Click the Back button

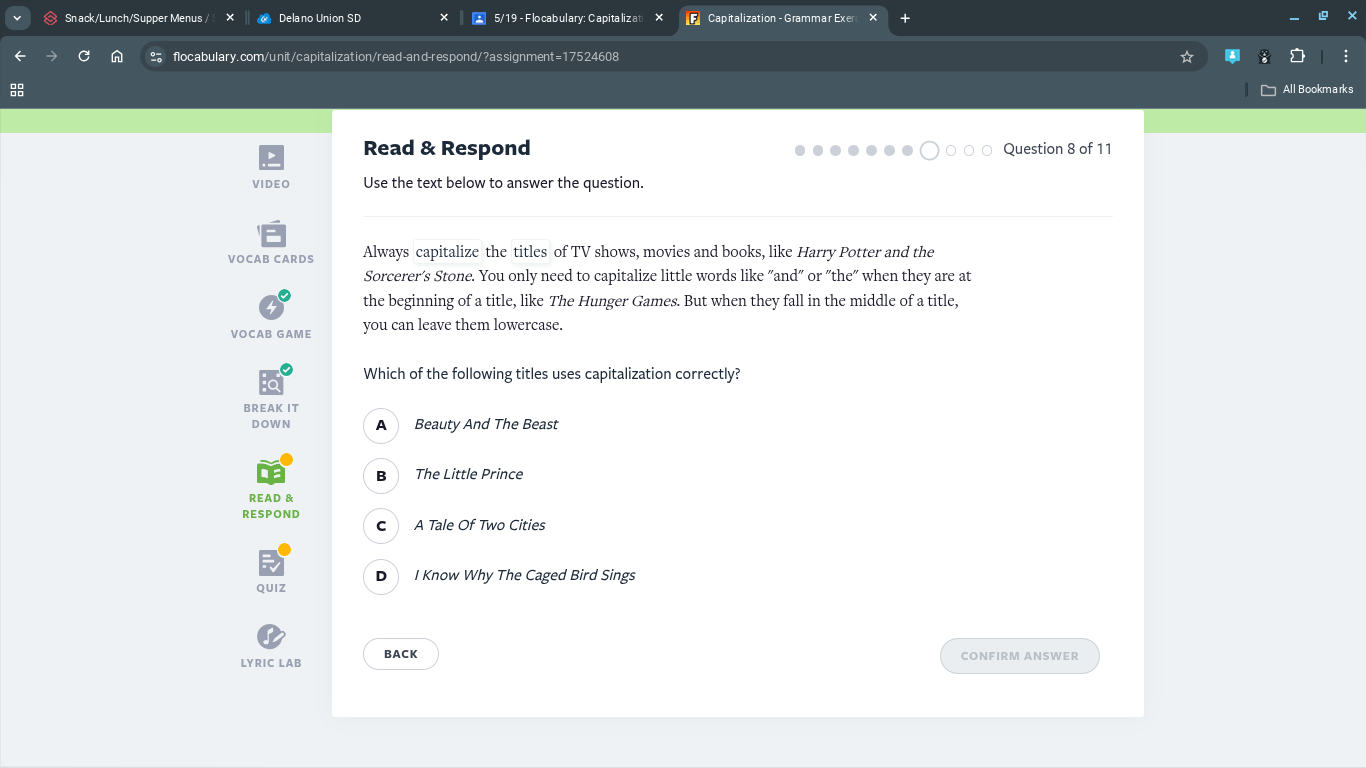(x=401, y=654)
